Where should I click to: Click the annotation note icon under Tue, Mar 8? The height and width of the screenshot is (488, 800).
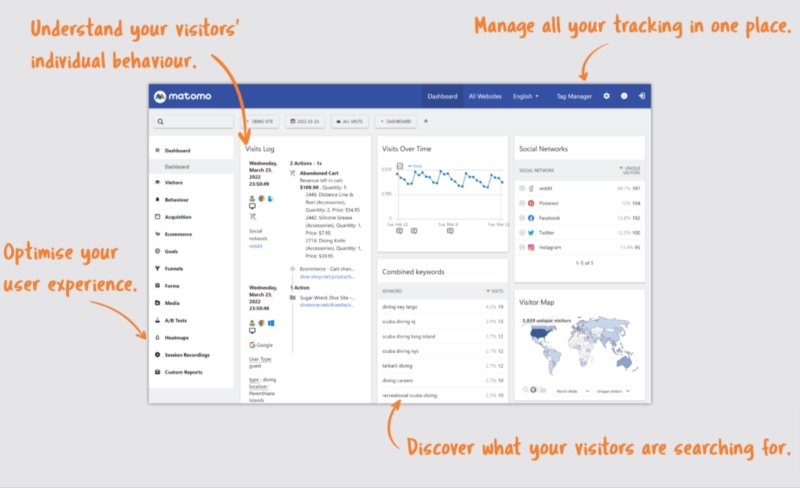pyautogui.click(x=450, y=231)
